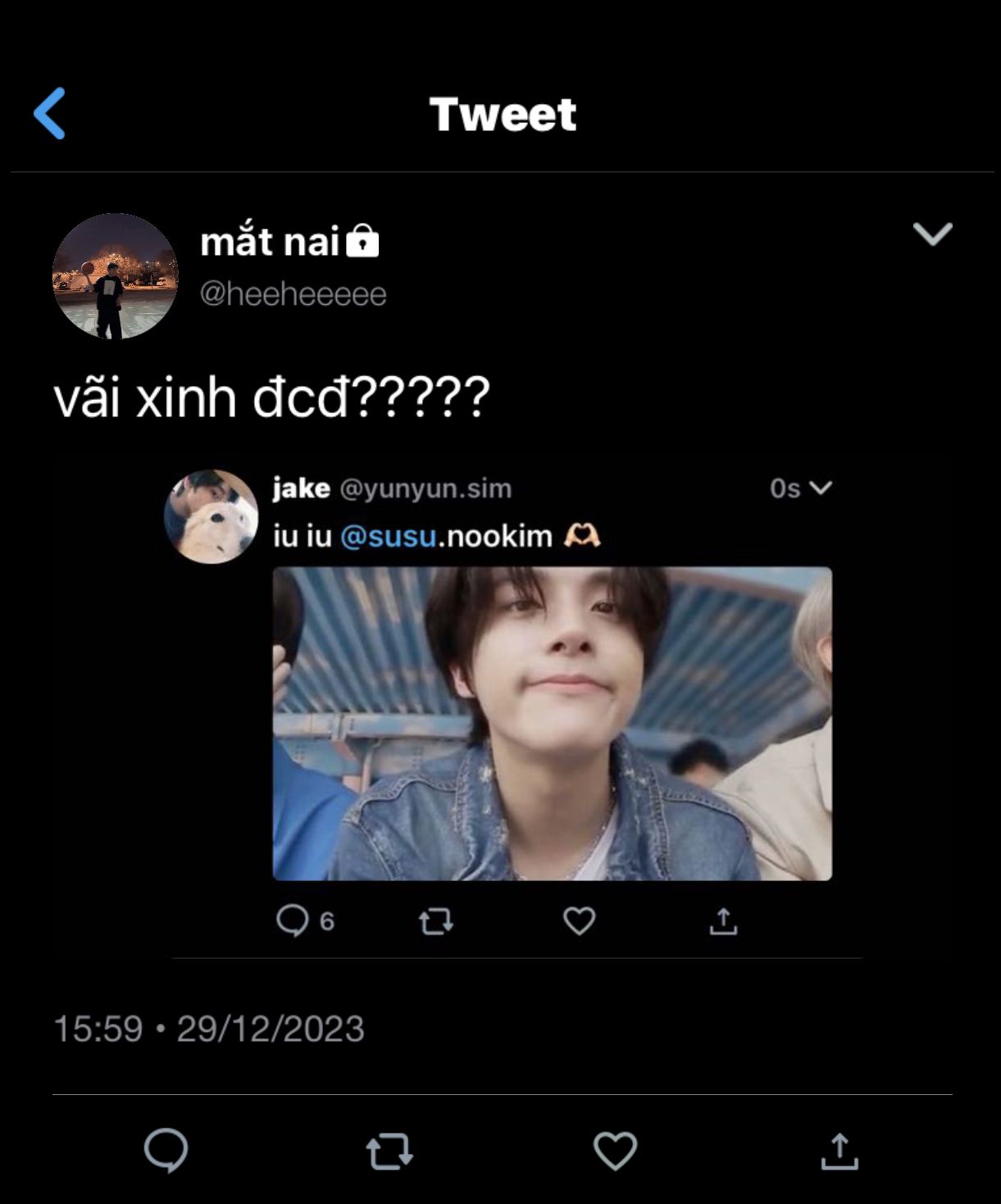Click the 15:59 · 29/12/2023 timestamp

(209, 1029)
